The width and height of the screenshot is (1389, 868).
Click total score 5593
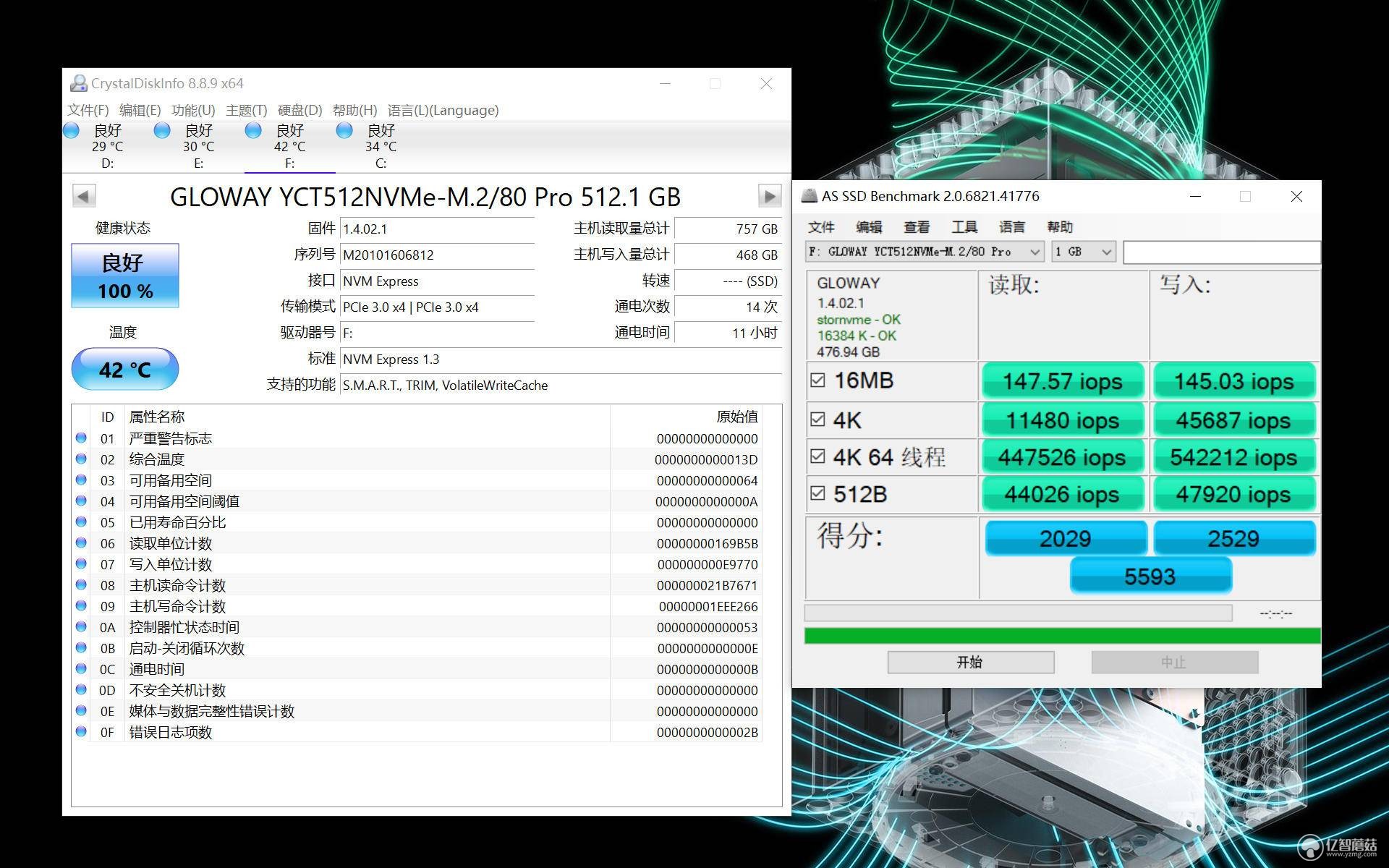[x=1150, y=576]
